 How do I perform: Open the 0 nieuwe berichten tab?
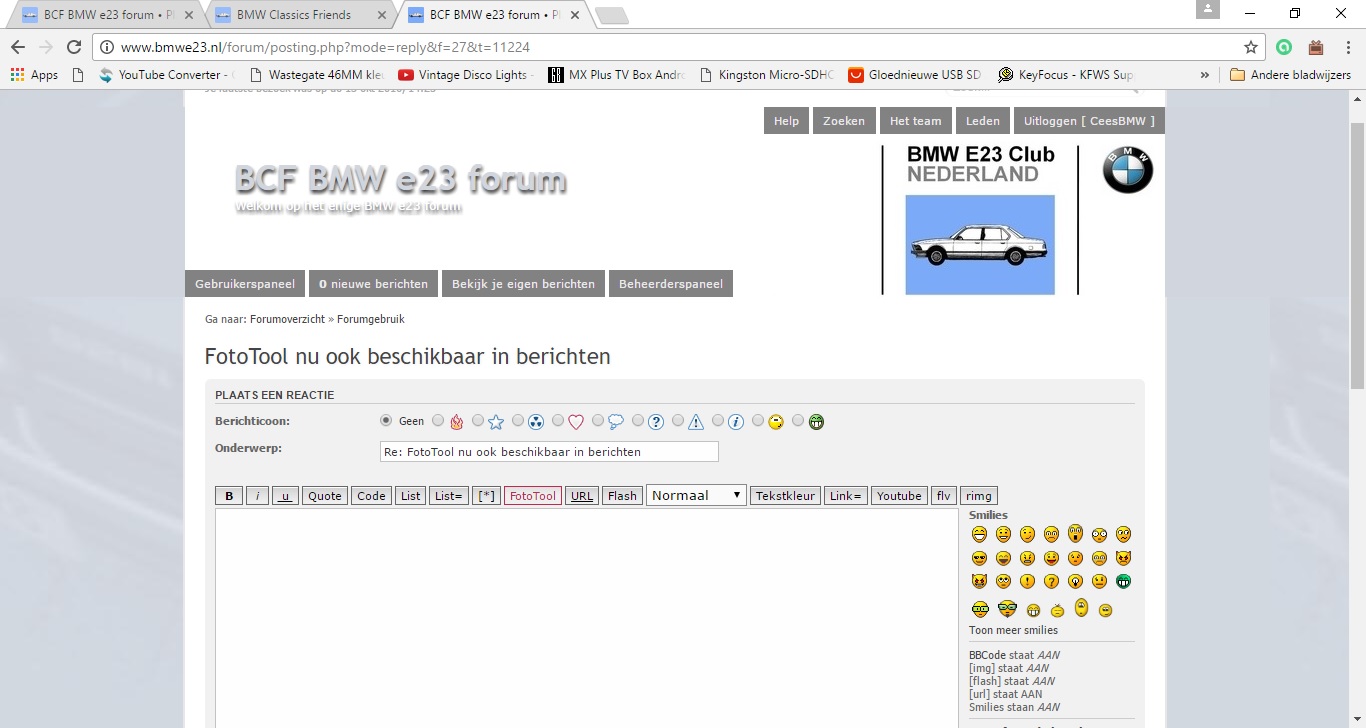click(x=373, y=284)
